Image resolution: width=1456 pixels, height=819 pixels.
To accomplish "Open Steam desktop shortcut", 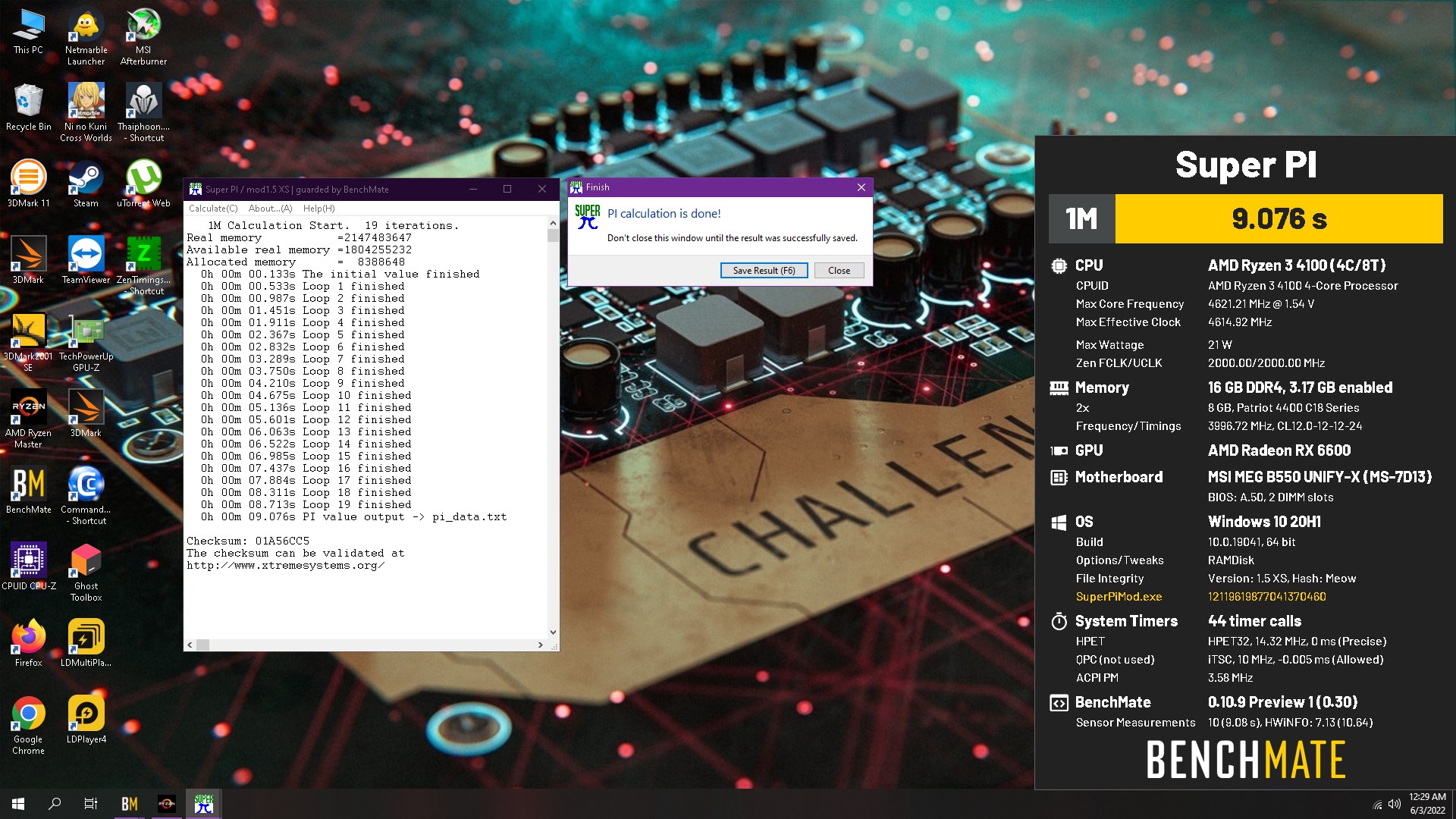I will click(x=86, y=184).
